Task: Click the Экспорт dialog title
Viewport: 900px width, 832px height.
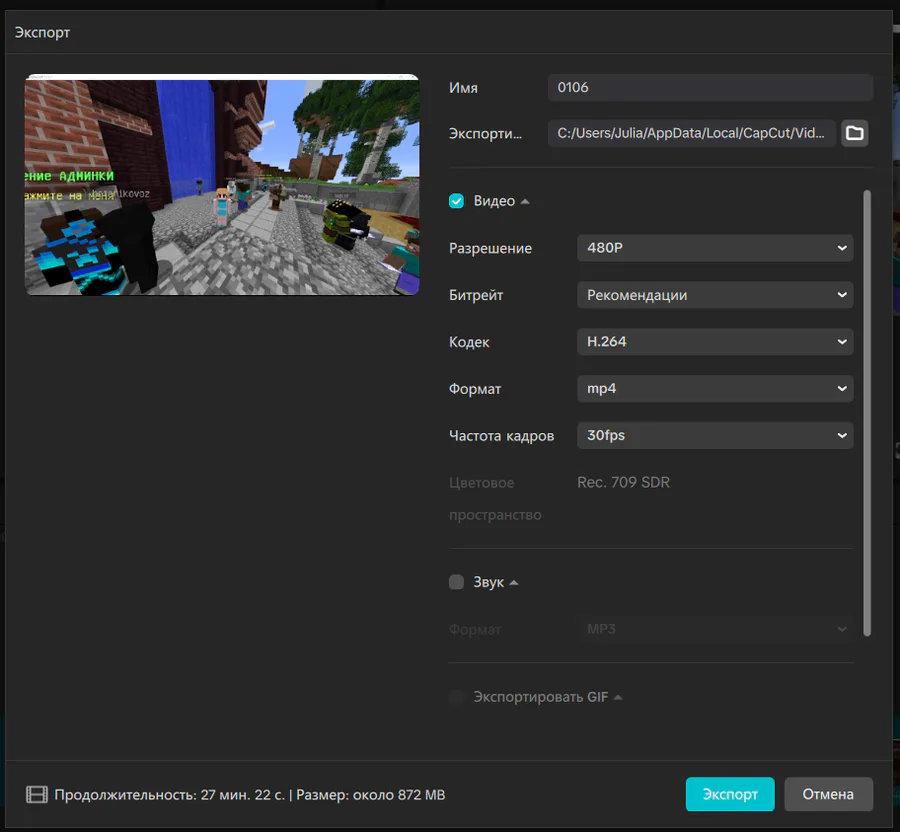Action: point(42,33)
